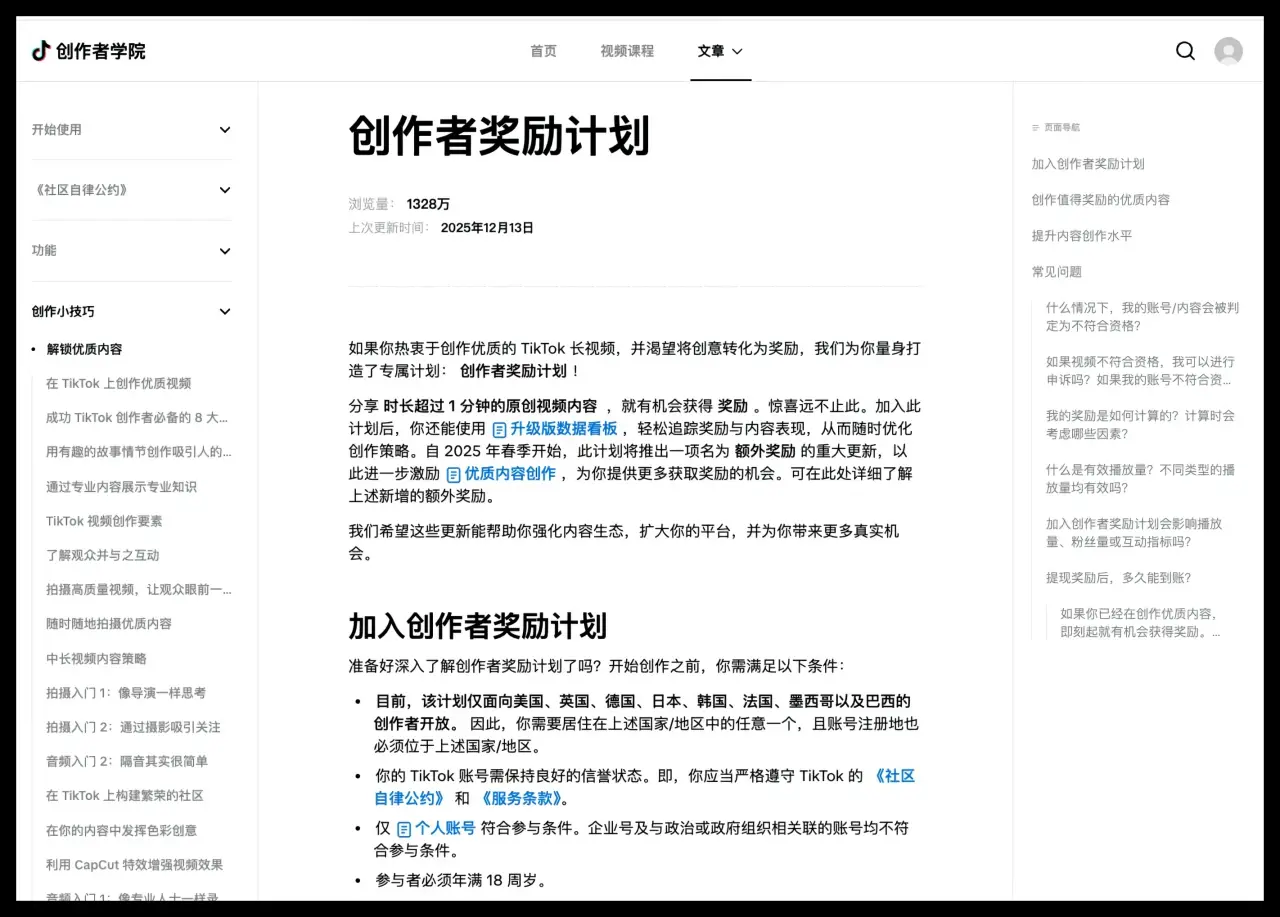Click document icon beside 升级版数据看板
1280x917 pixels.
500,429
